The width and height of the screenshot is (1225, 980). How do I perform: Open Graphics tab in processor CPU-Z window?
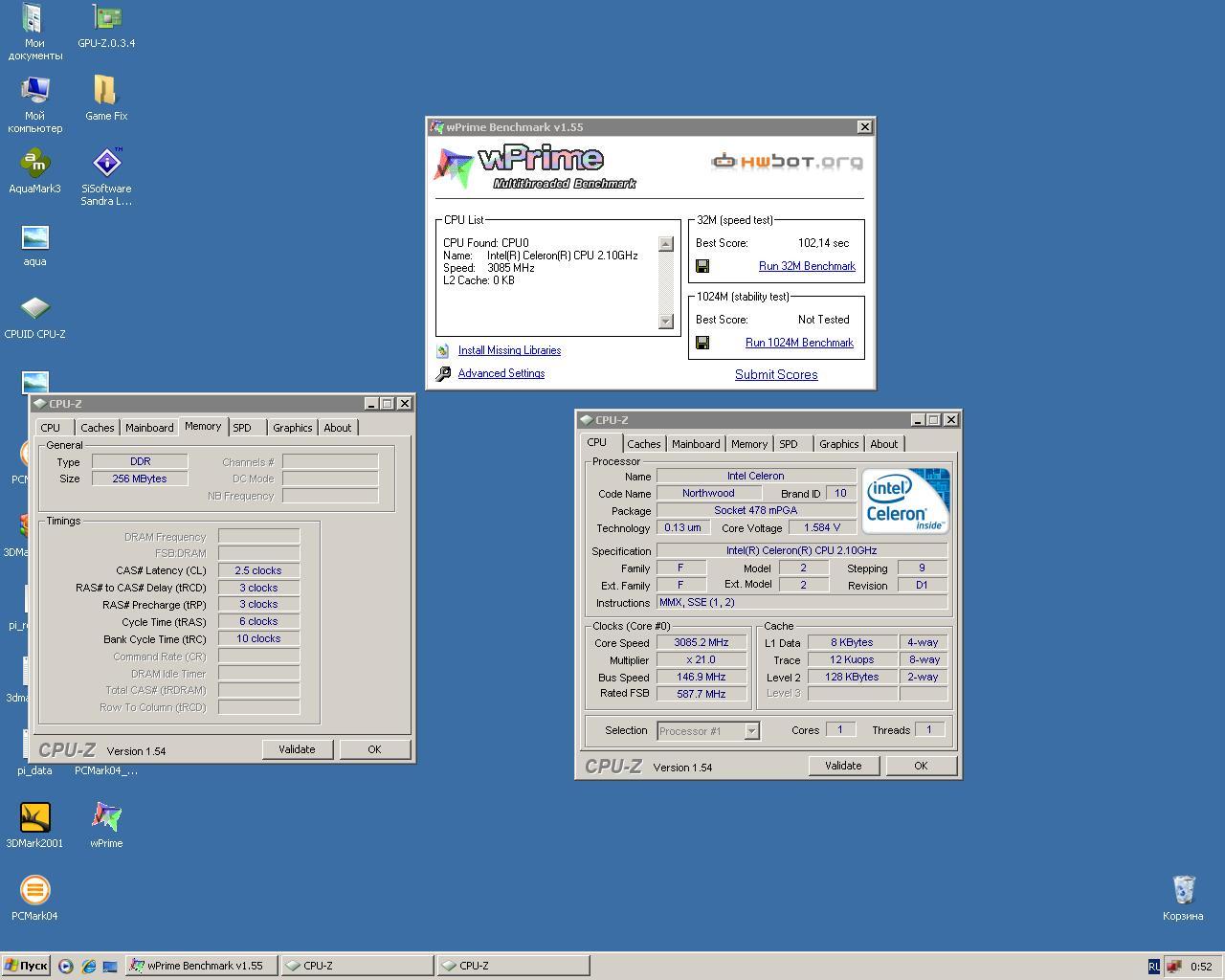pos(838,444)
